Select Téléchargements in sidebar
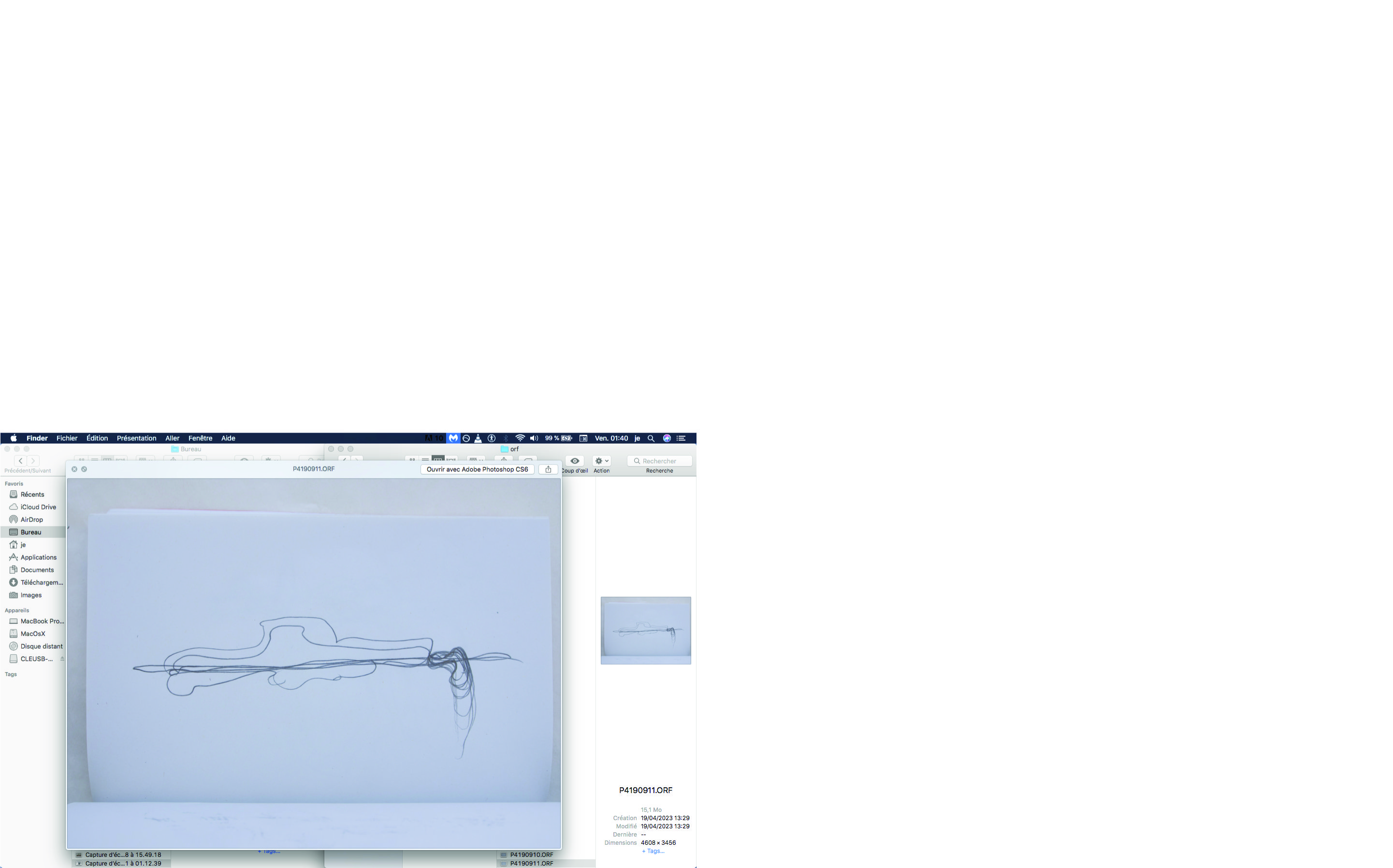The width and height of the screenshot is (1393, 868). (41, 583)
